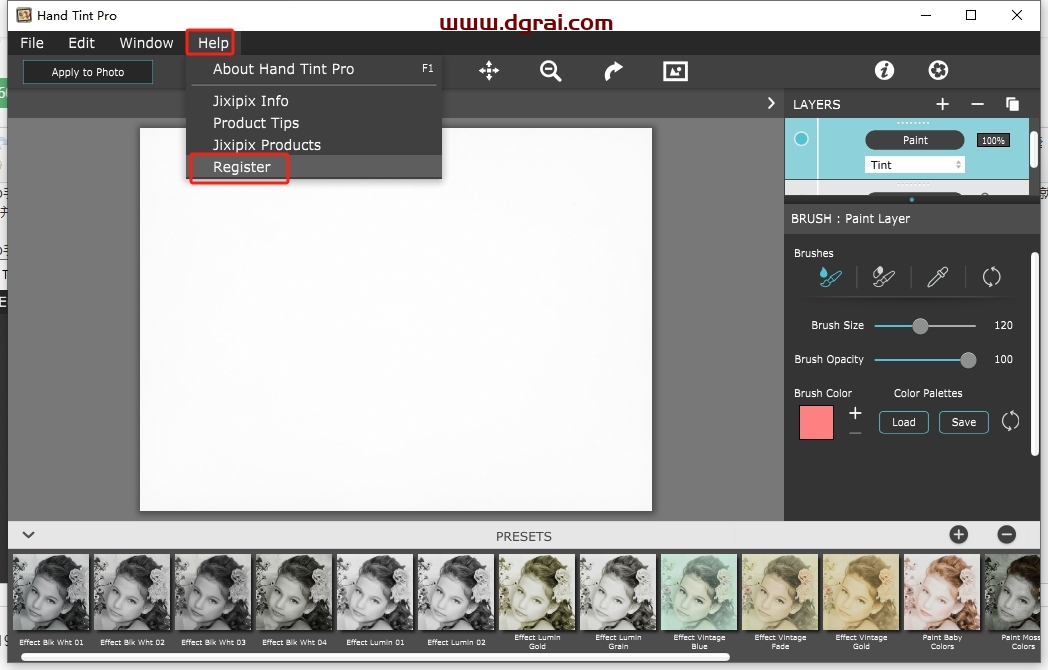Click the BRUSH : Paint Layer heading
This screenshot has height=670, width=1048.
coord(850,219)
